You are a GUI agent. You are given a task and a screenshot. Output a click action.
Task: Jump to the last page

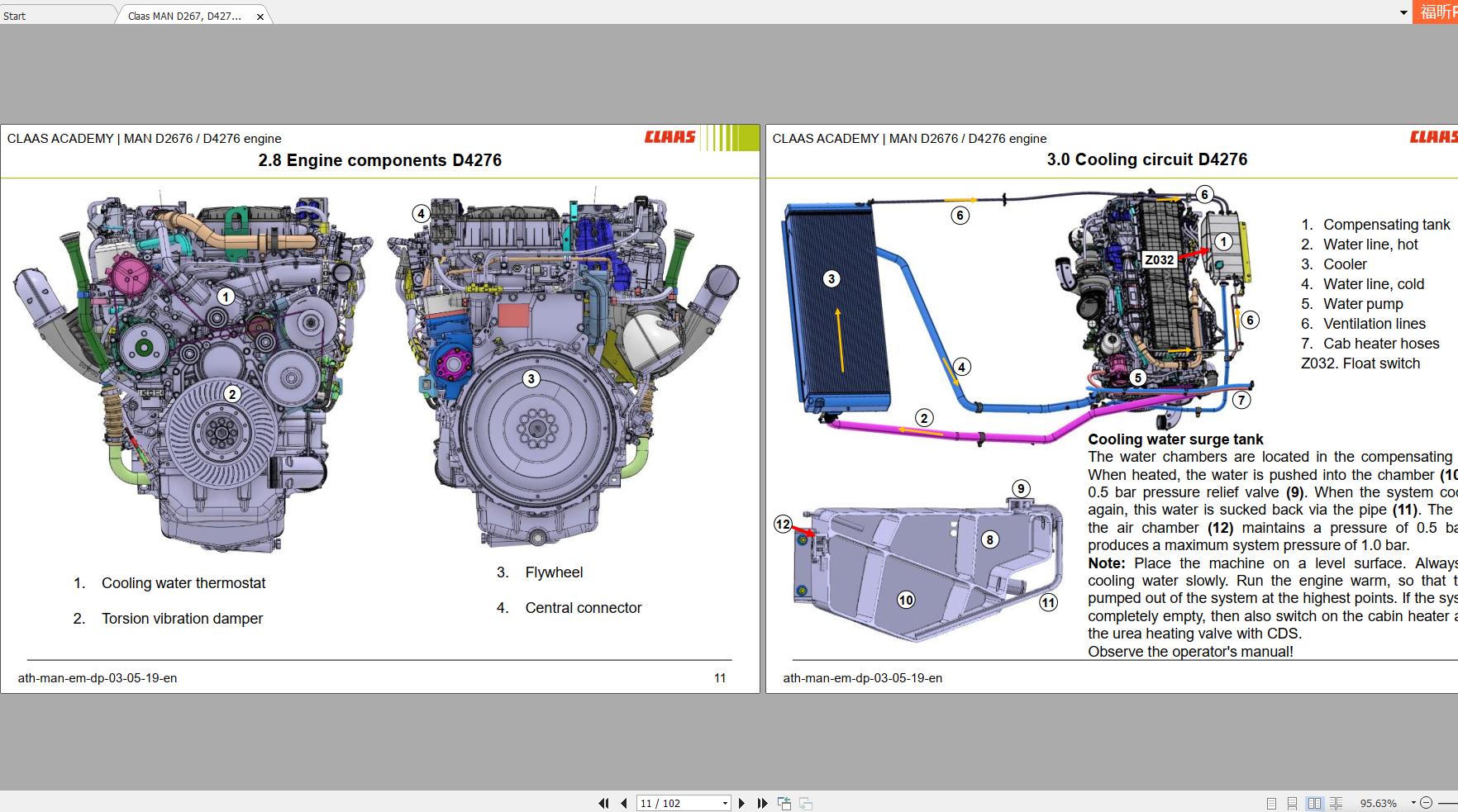coord(761,802)
